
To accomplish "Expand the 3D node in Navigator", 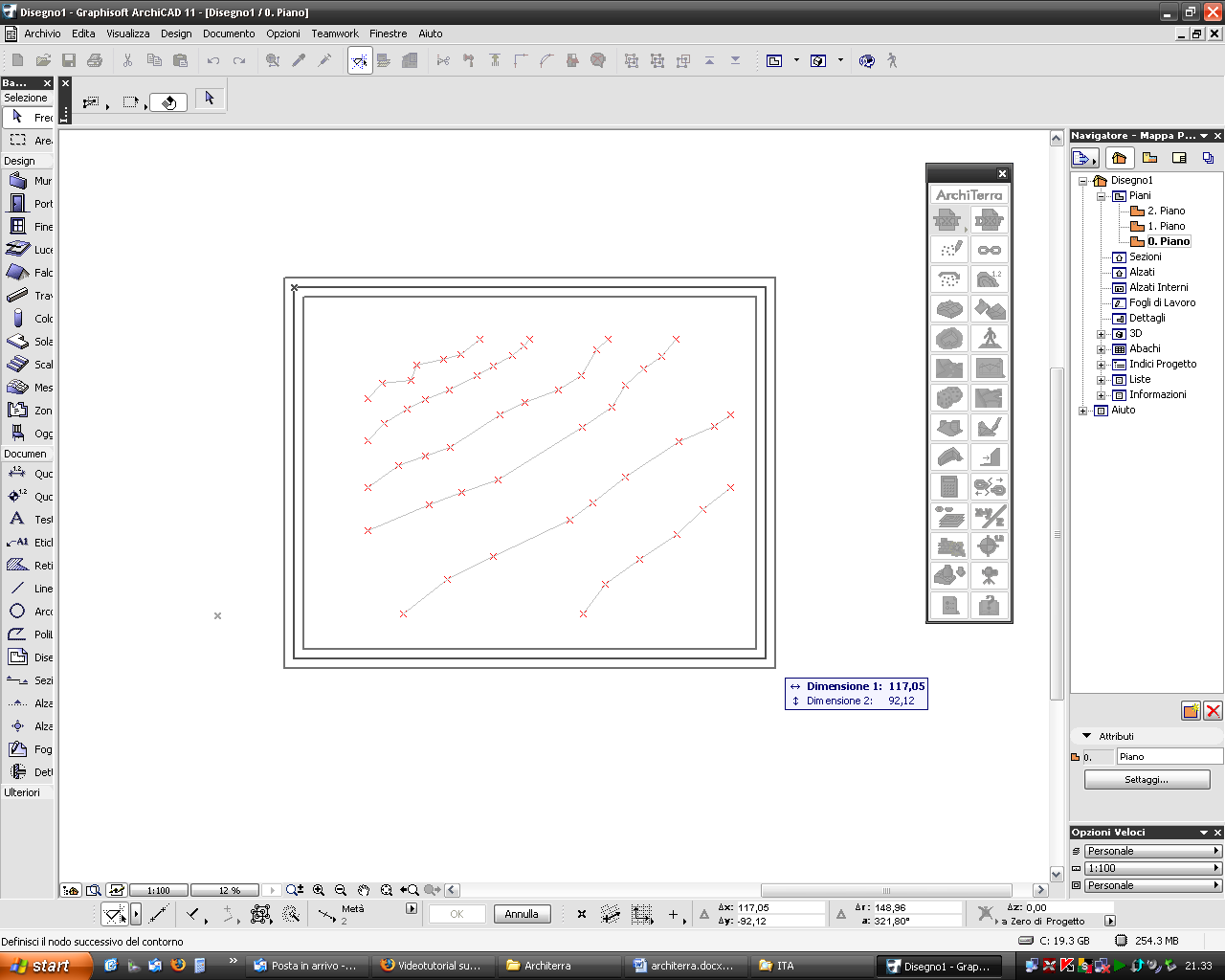I will 1101,334.
